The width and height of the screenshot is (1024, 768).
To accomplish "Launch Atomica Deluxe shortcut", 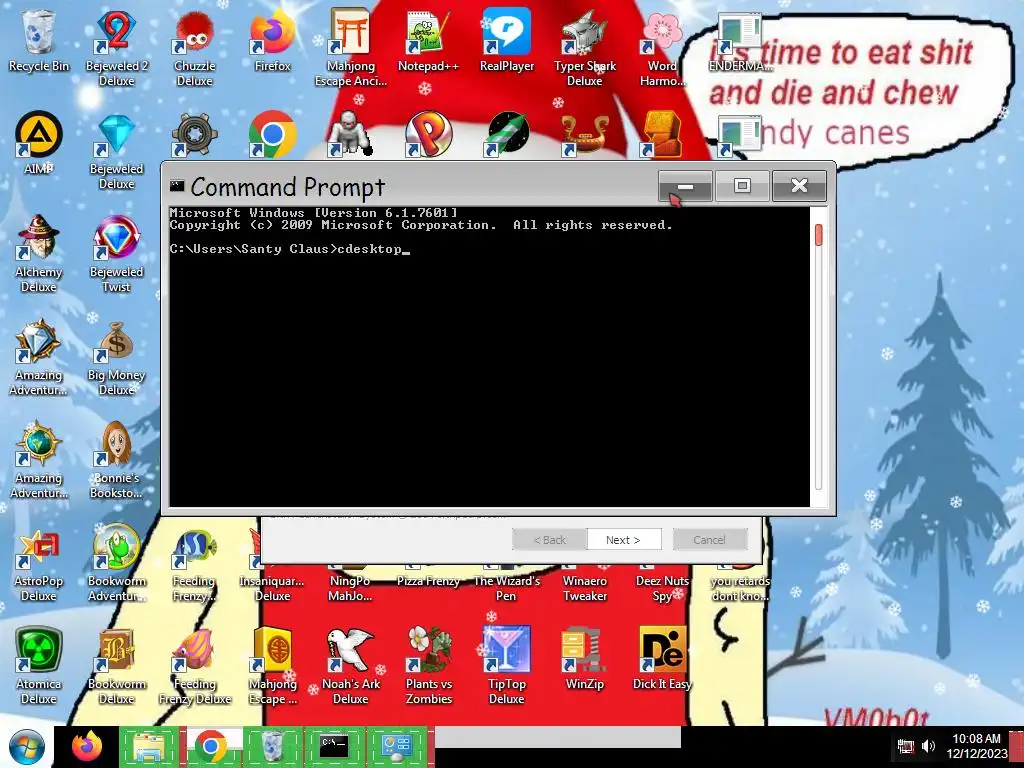I will (x=39, y=667).
